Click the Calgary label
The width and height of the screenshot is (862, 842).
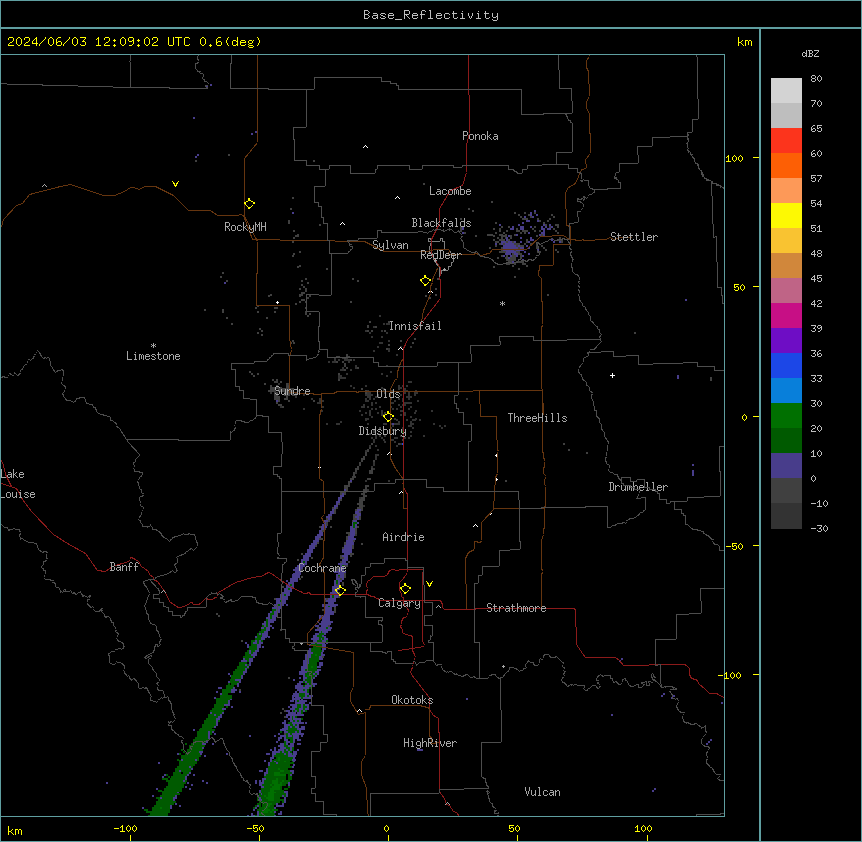(399, 603)
